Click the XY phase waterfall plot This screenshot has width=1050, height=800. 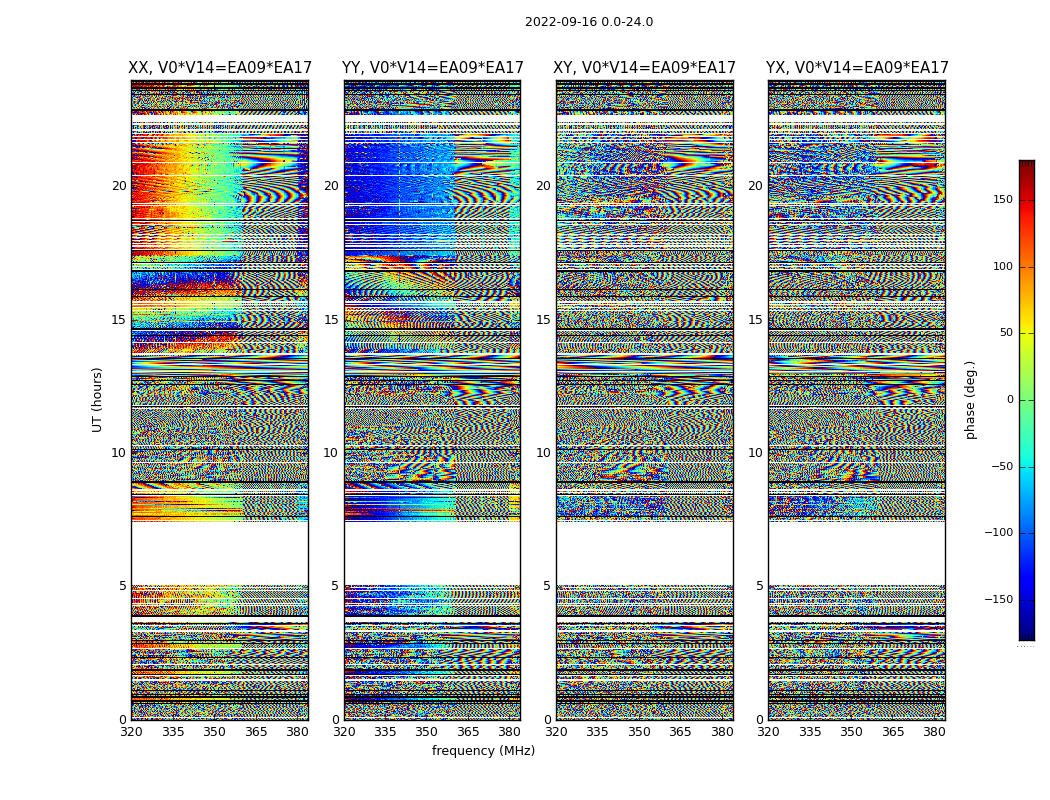(645, 400)
